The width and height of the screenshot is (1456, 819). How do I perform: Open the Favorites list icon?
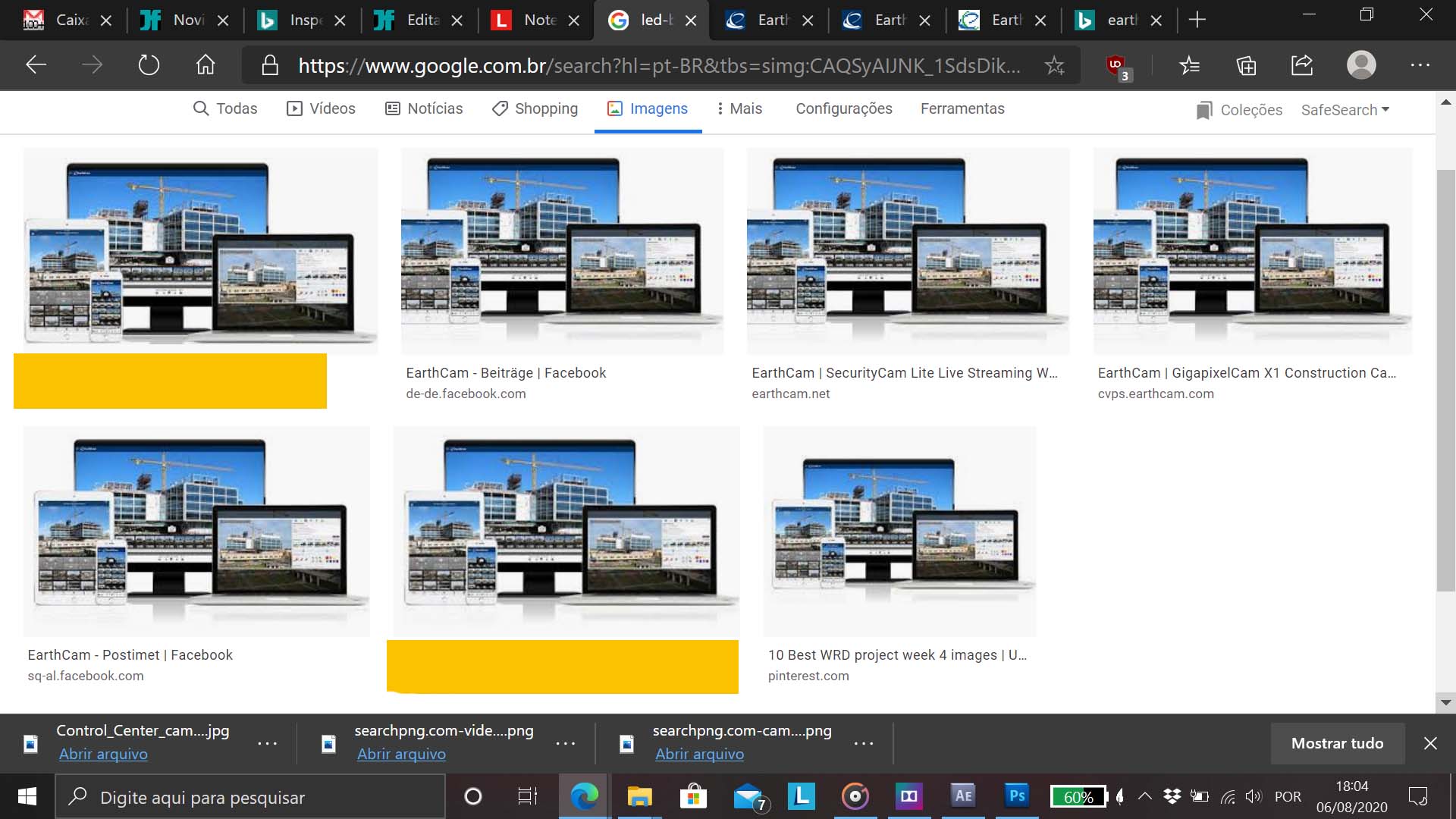point(1189,66)
